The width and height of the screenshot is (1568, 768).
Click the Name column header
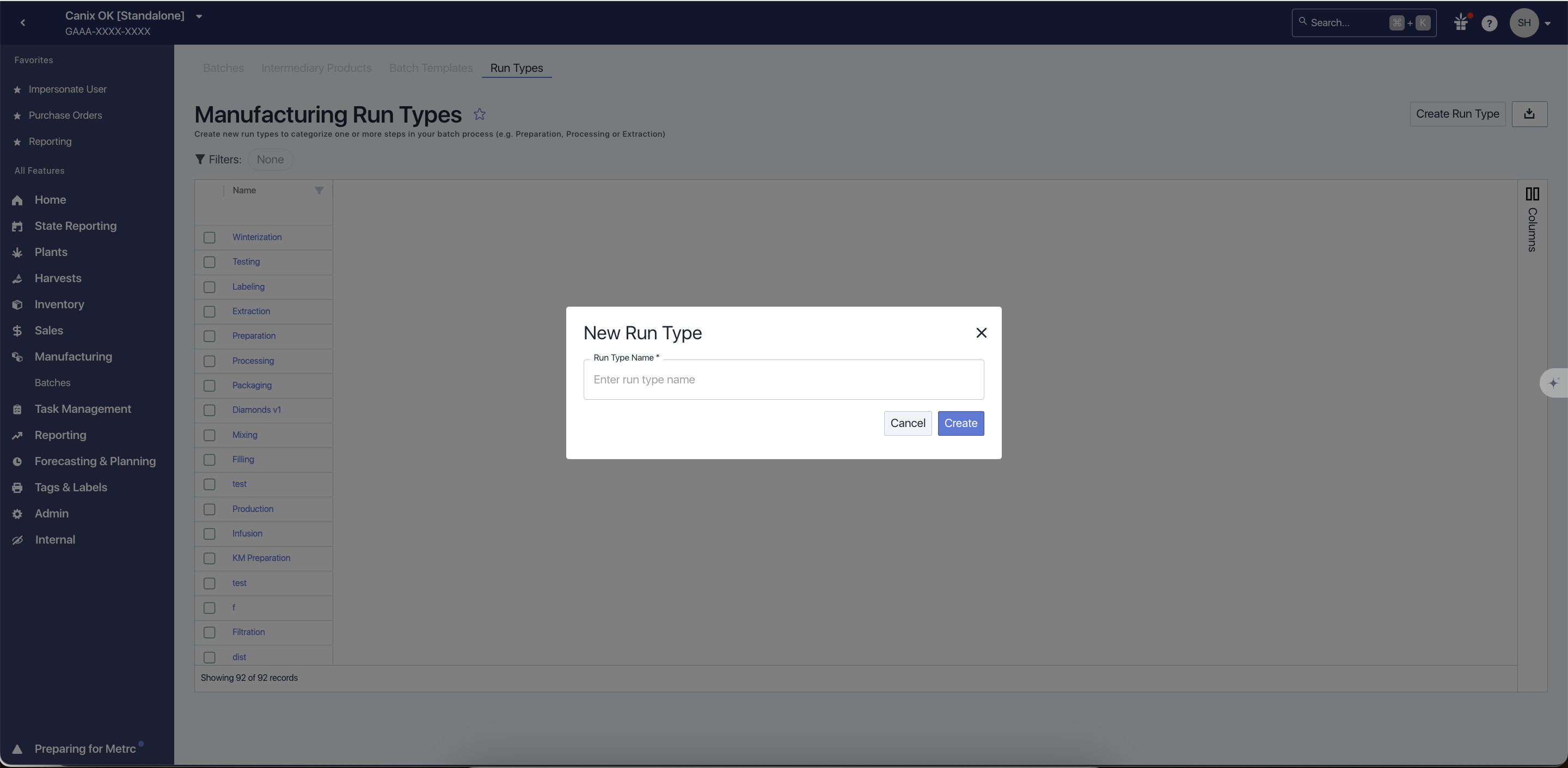coord(244,191)
